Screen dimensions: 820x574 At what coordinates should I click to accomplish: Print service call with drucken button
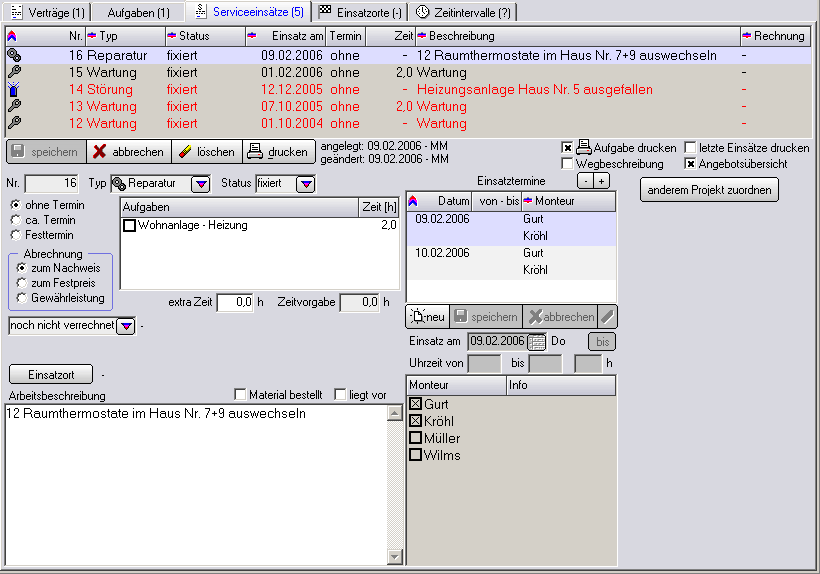(277, 152)
